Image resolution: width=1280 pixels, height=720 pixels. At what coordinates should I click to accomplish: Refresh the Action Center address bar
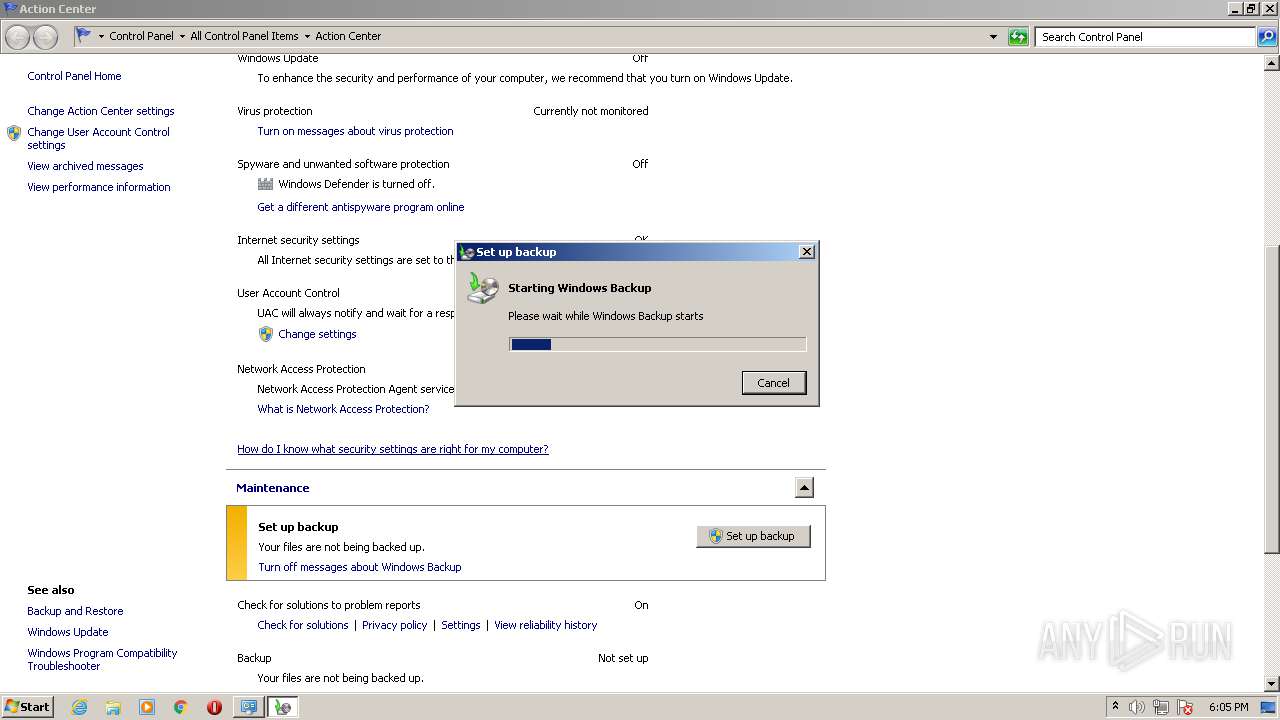[x=1018, y=37]
